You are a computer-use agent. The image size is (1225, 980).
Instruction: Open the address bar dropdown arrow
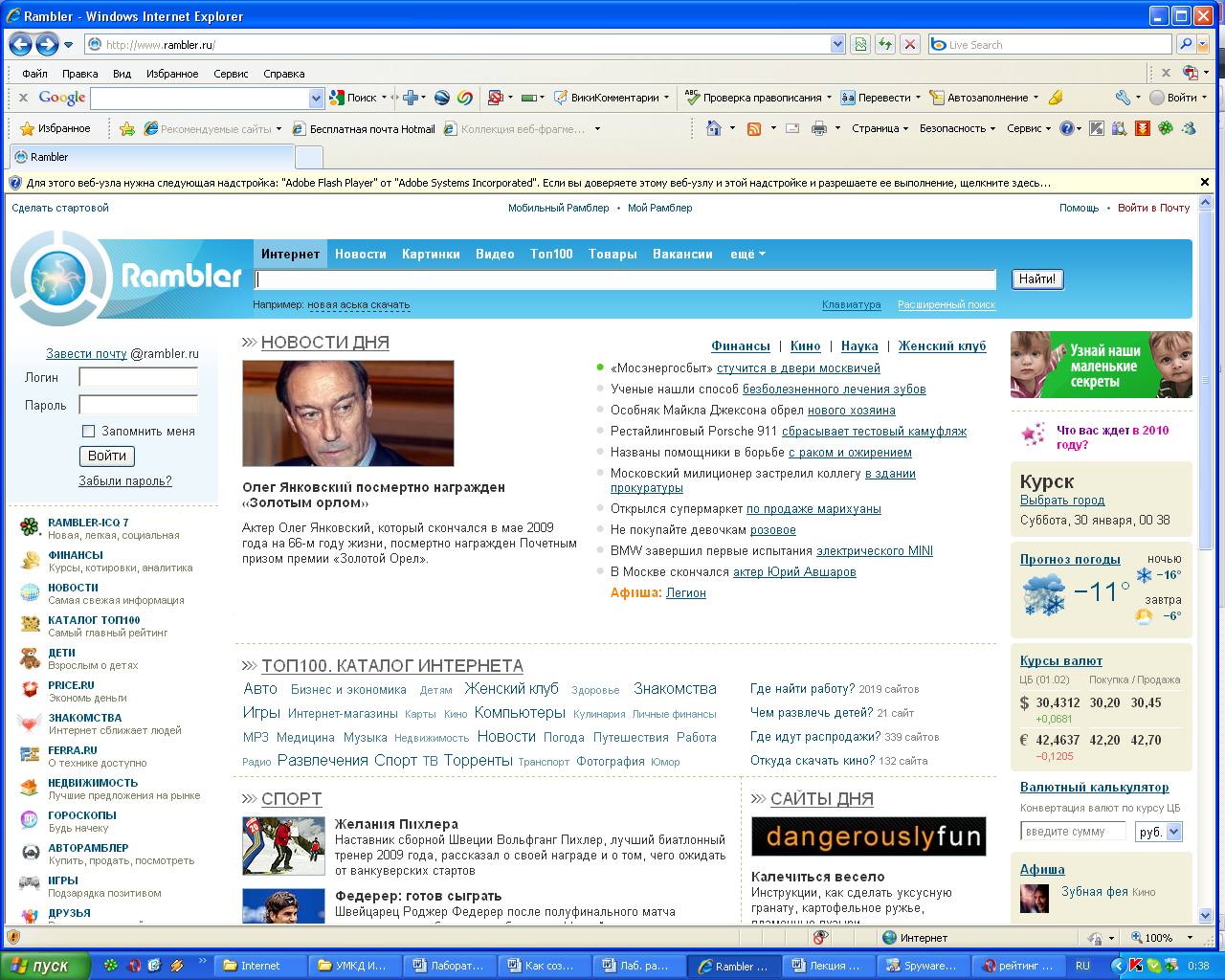[x=838, y=44]
